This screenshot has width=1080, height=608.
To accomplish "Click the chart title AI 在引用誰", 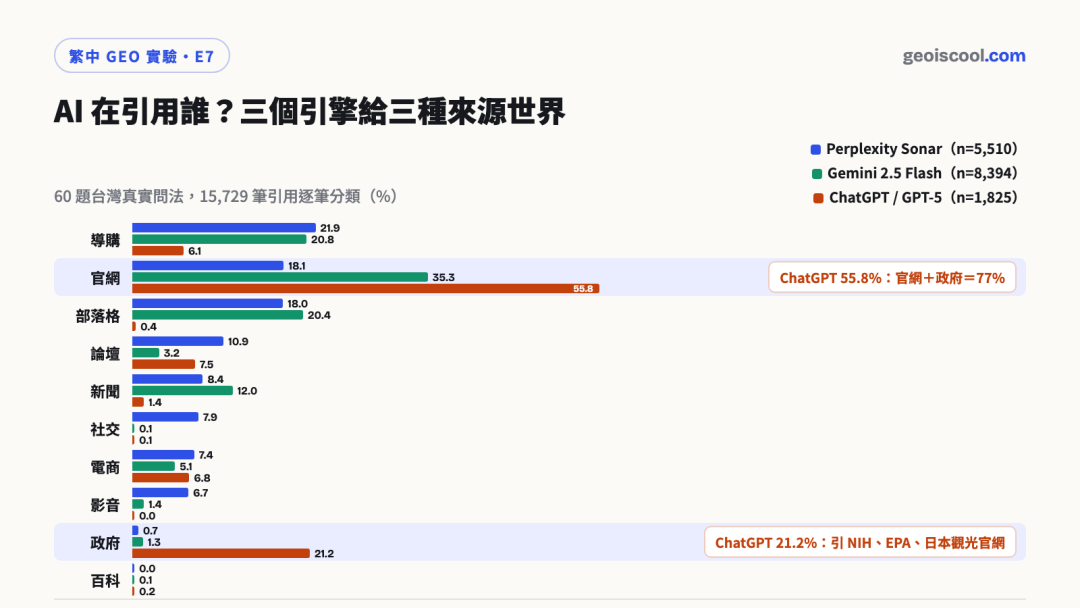I will [309, 111].
